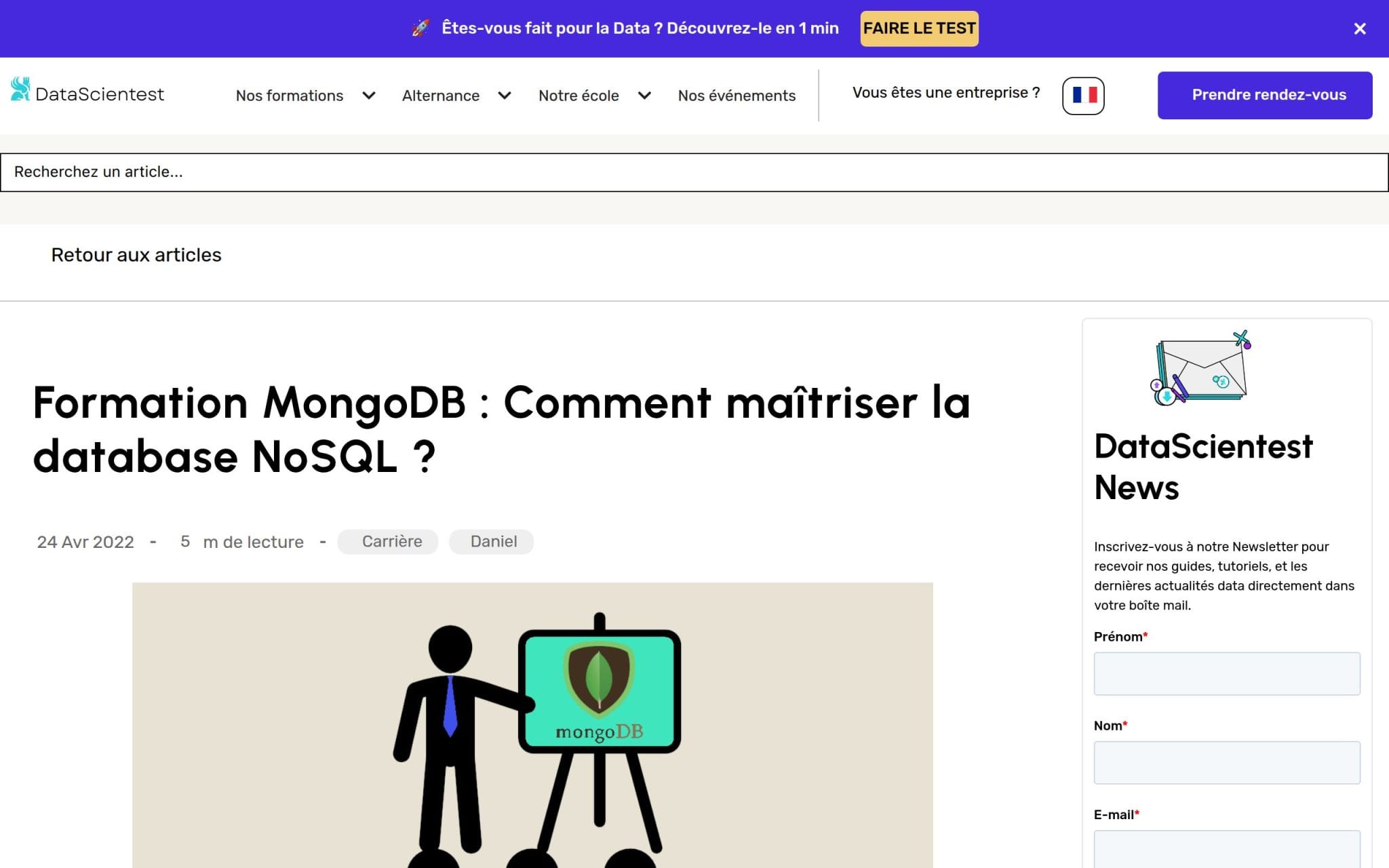Click the '5 m de lecture' reading time
Viewport: 1389px width, 868px height.
241,542
